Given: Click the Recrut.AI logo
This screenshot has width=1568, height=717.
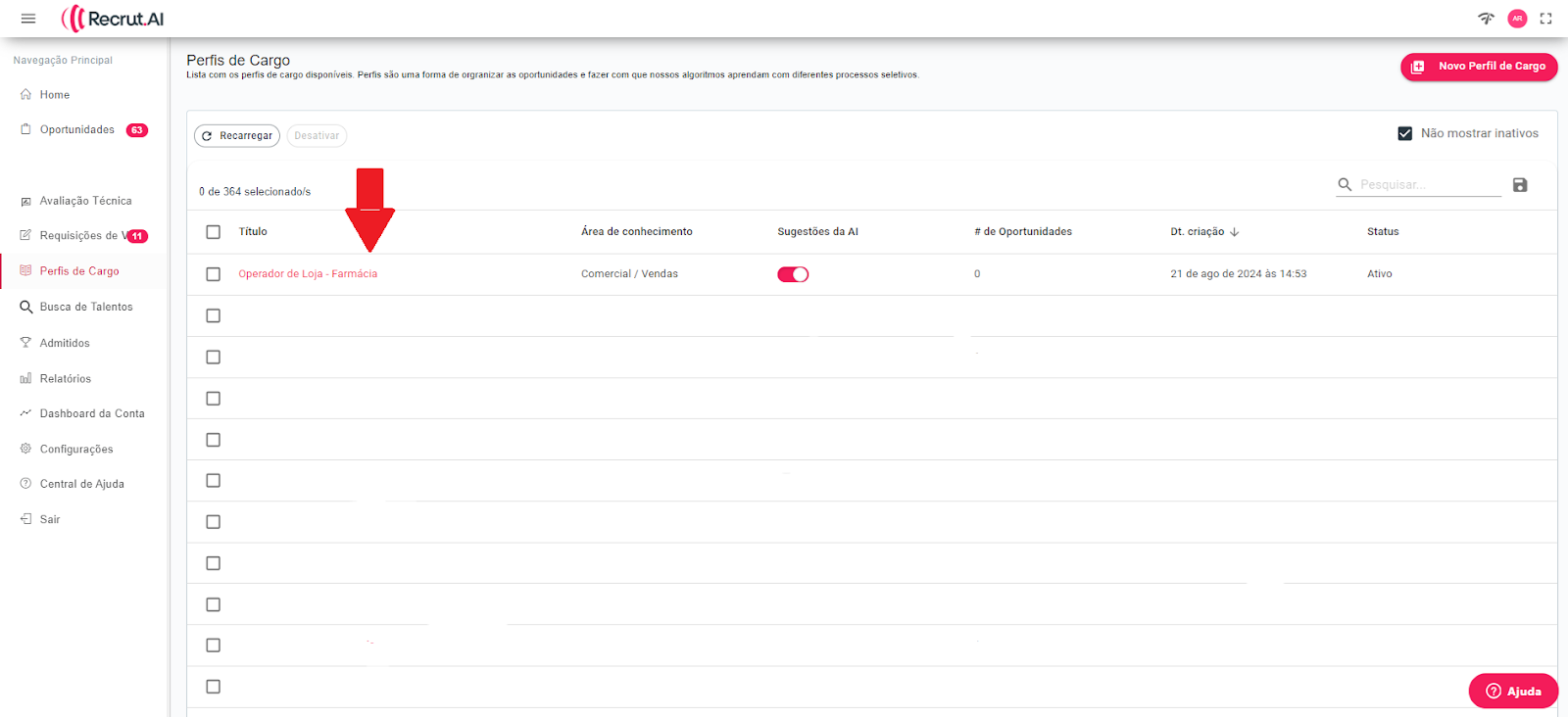Looking at the screenshot, I should 113,19.
